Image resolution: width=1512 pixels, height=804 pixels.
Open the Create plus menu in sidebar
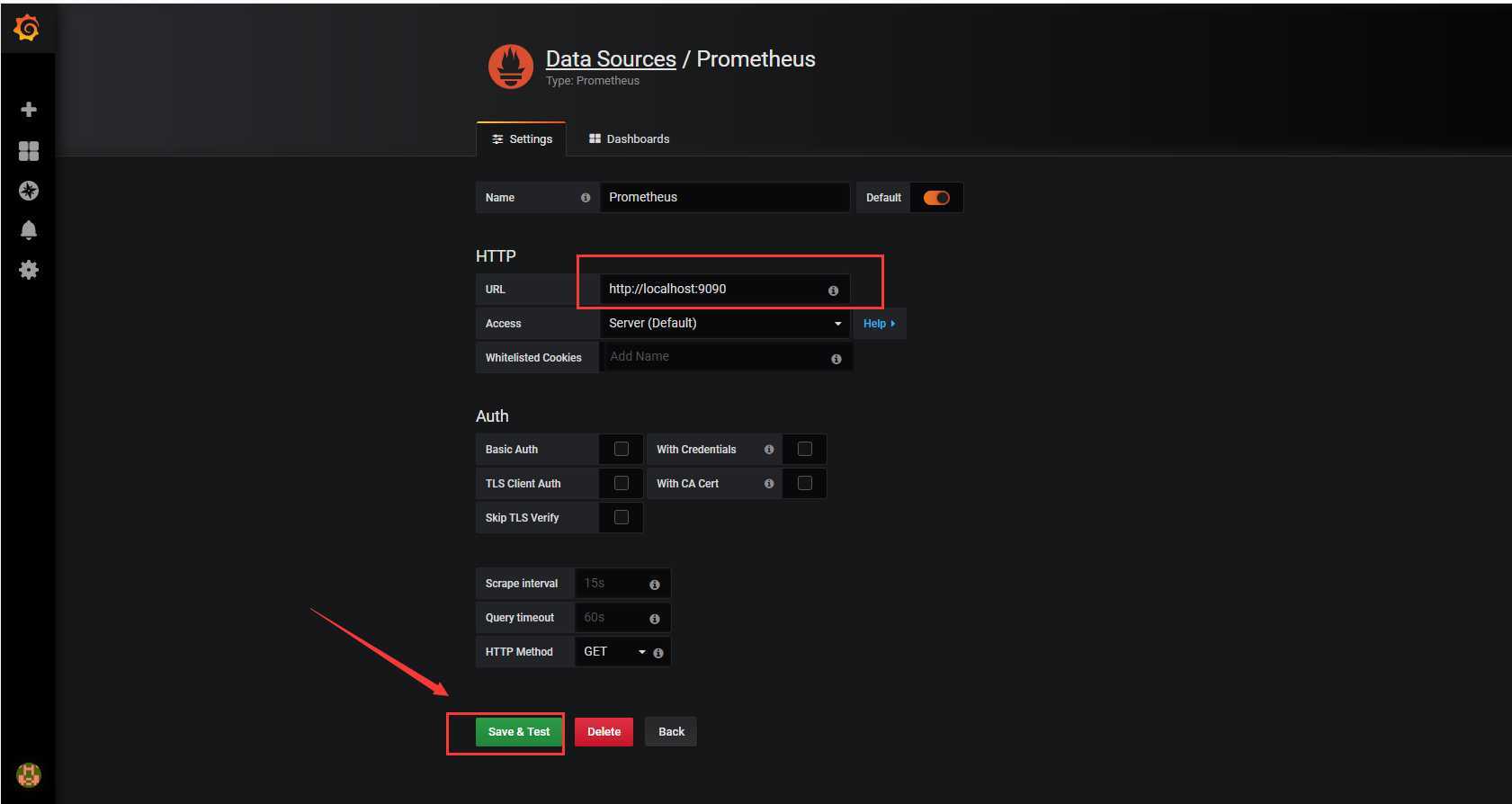point(29,110)
